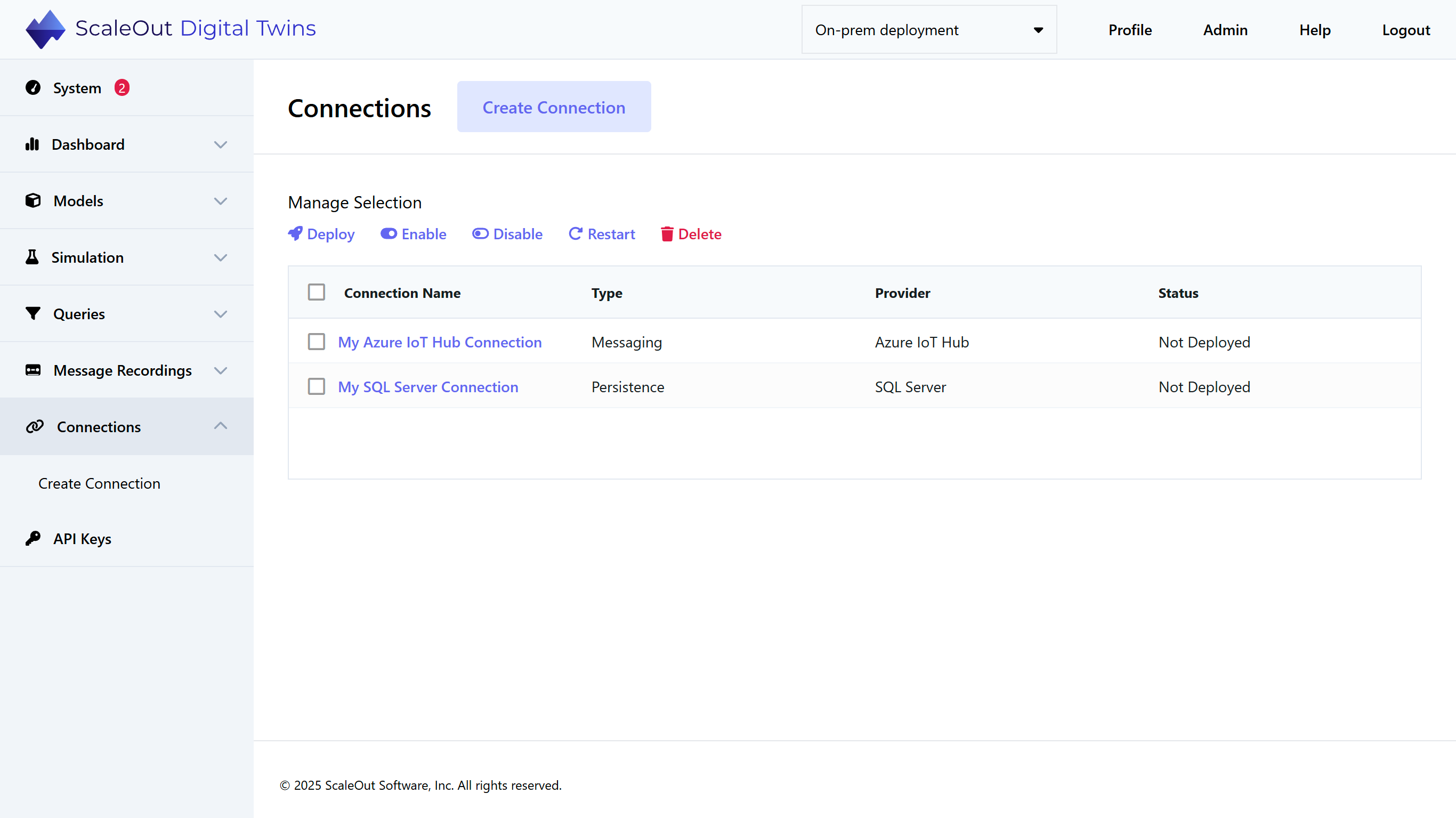Click the Connections sidebar label
1456x818 pixels.
(x=99, y=427)
